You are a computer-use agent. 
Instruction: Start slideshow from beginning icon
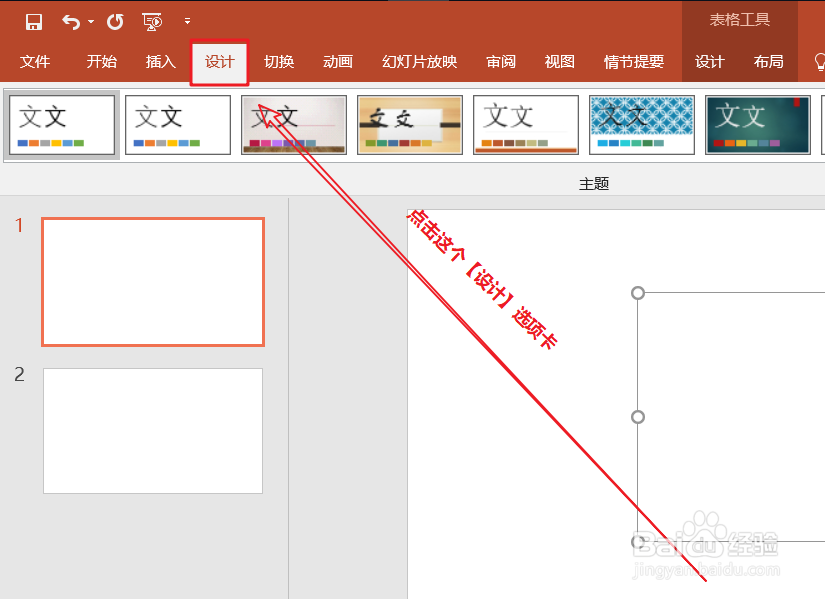pyautogui.click(x=152, y=22)
